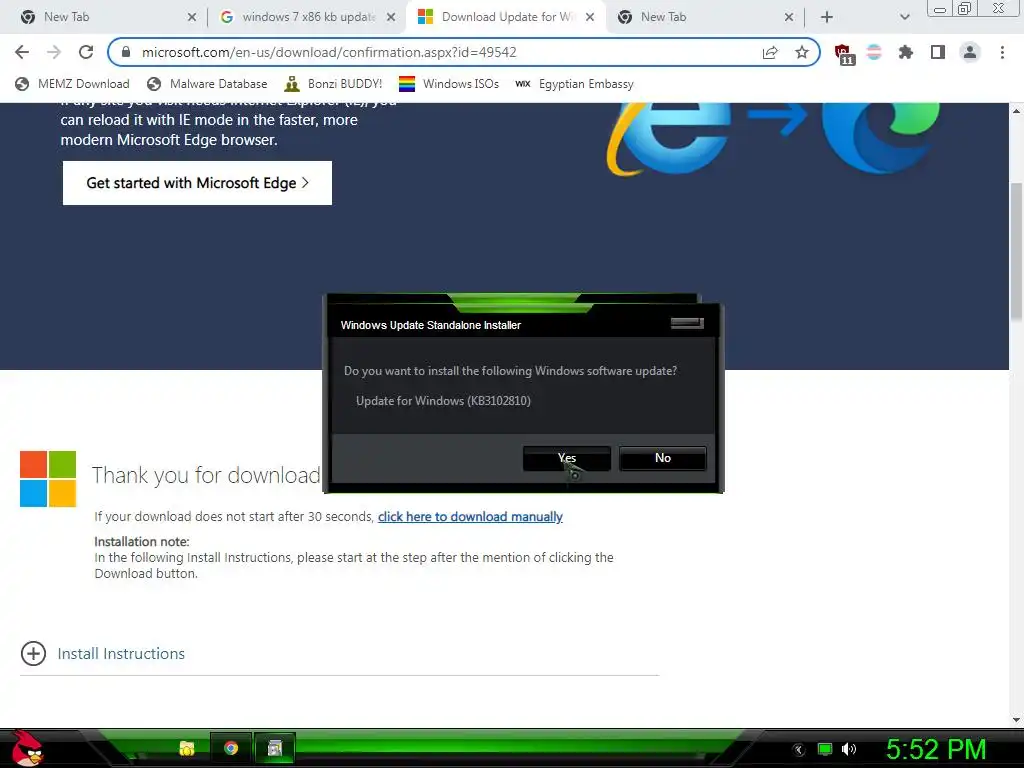Click Yes to install the update
Image resolution: width=1024 pixels, height=768 pixels.
566,458
